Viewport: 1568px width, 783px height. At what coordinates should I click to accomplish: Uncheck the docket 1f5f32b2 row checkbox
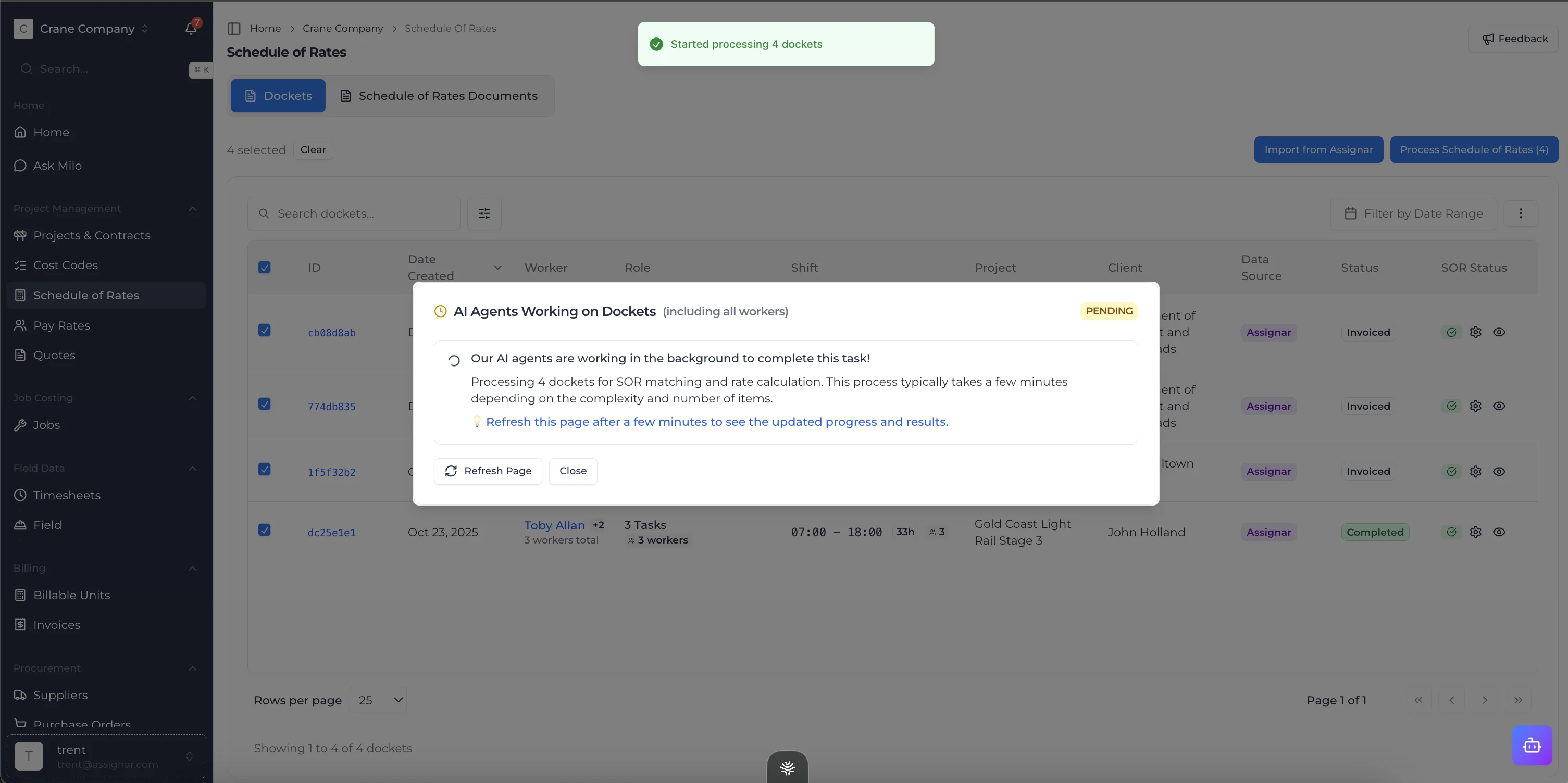(264, 469)
